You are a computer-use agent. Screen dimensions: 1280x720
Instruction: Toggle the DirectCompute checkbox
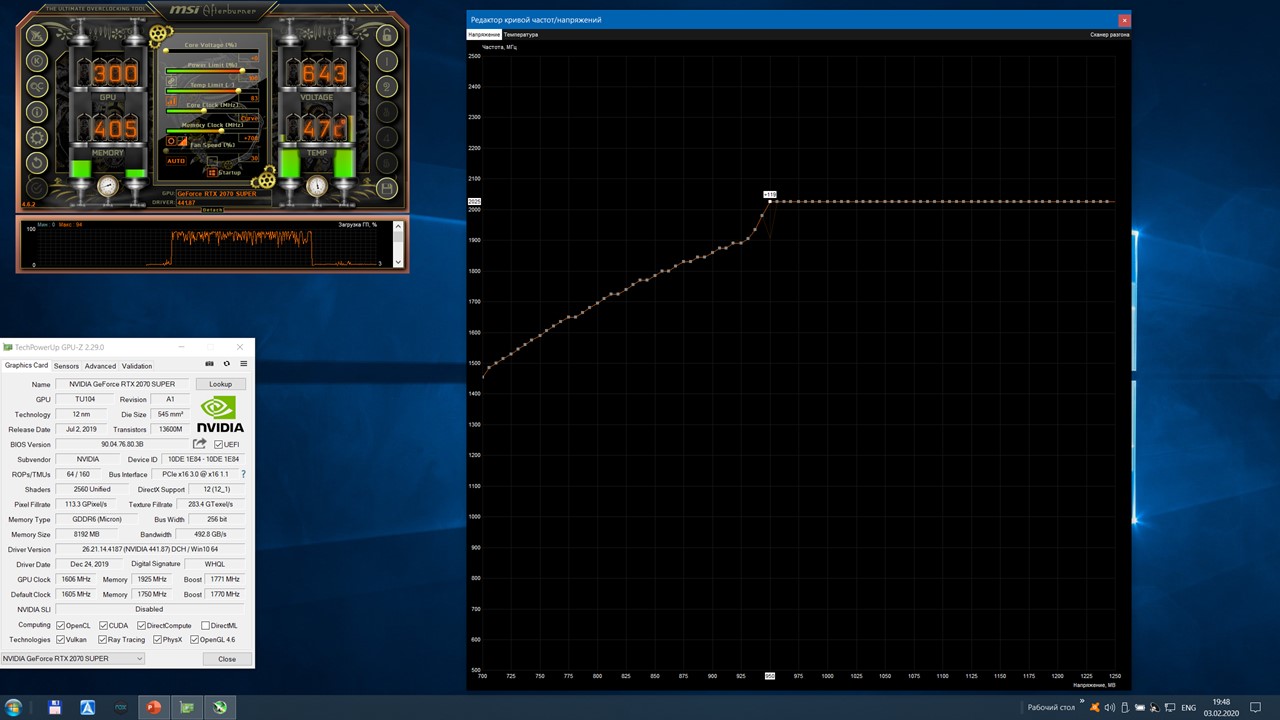(x=141, y=625)
